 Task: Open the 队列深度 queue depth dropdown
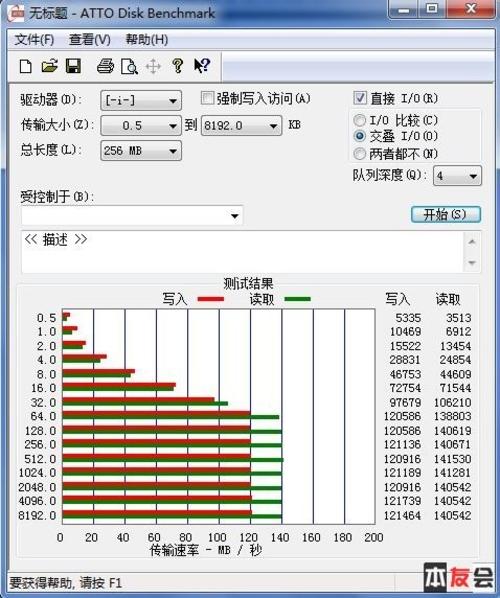(x=457, y=176)
